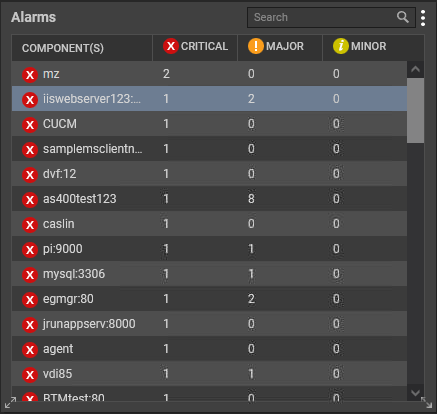Select the jrunappserv:8000 component row
The image size is (437, 414).
tap(209, 324)
